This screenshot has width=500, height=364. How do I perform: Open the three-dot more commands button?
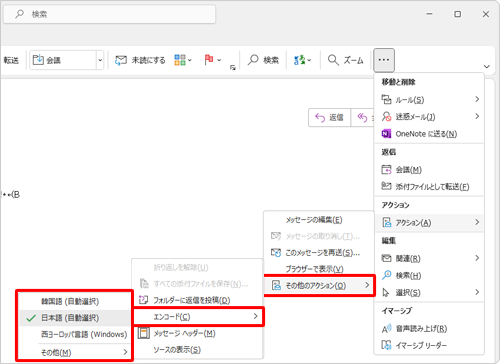[384, 60]
